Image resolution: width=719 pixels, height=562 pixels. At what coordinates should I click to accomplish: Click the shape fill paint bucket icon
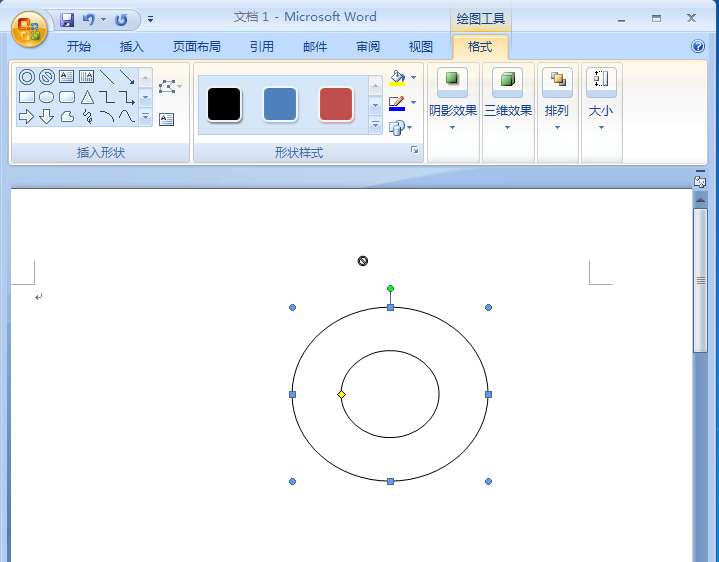point(397,78)
